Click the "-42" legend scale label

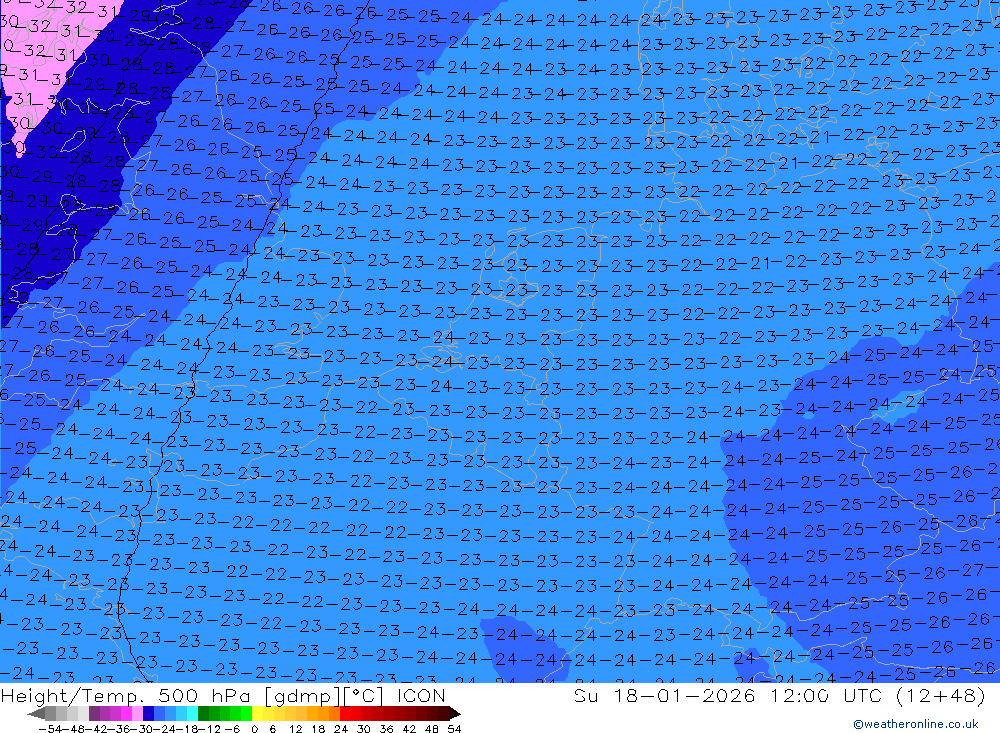point(96,729)
